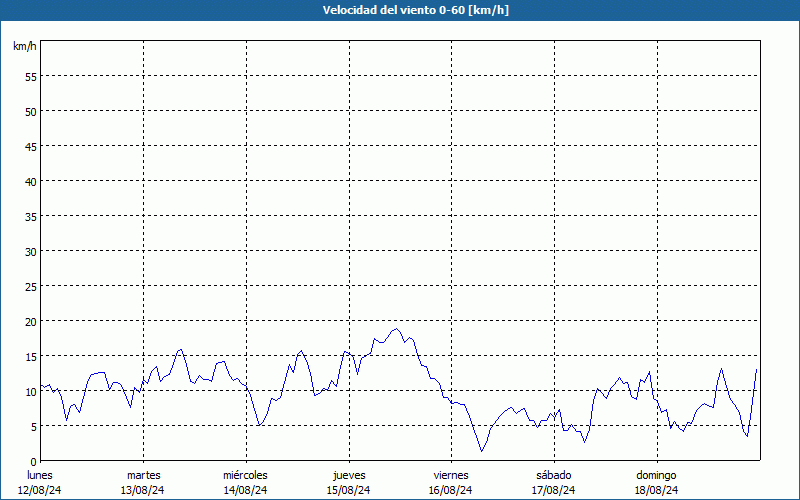
Task: Click the date 16/08/24
Action: (451, 490)
